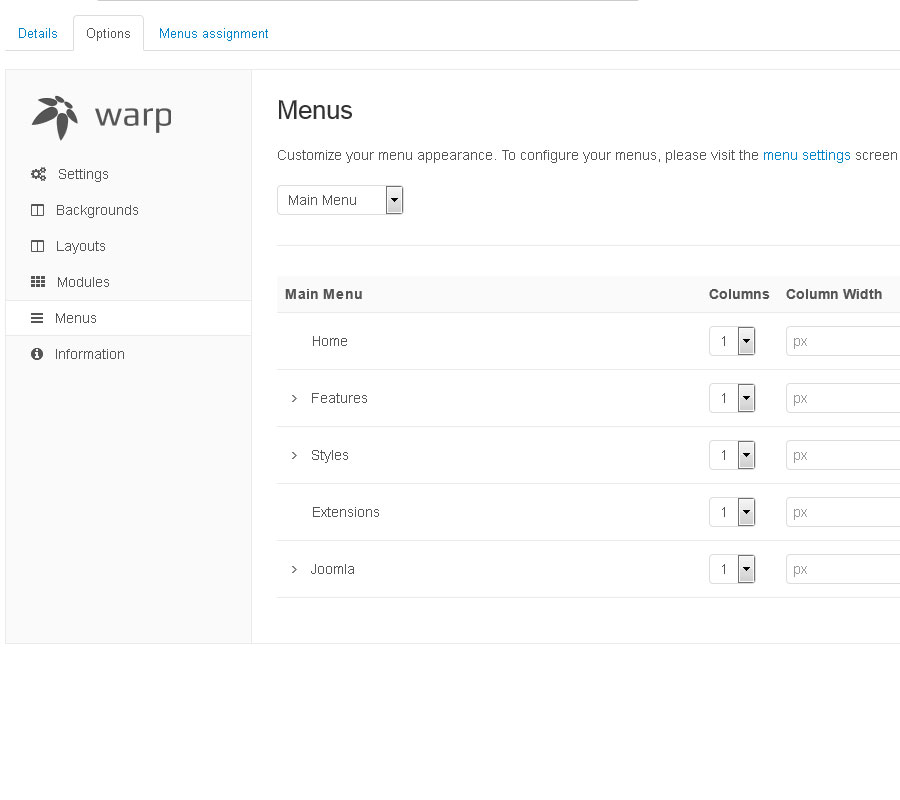
Task: Open the Columns dropdown for Extensions
Action: 732,512
